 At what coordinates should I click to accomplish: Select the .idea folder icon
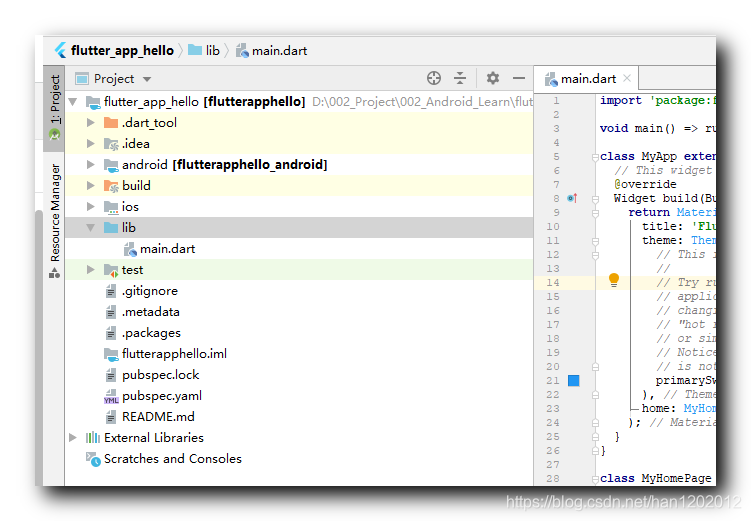click(111, 144)
